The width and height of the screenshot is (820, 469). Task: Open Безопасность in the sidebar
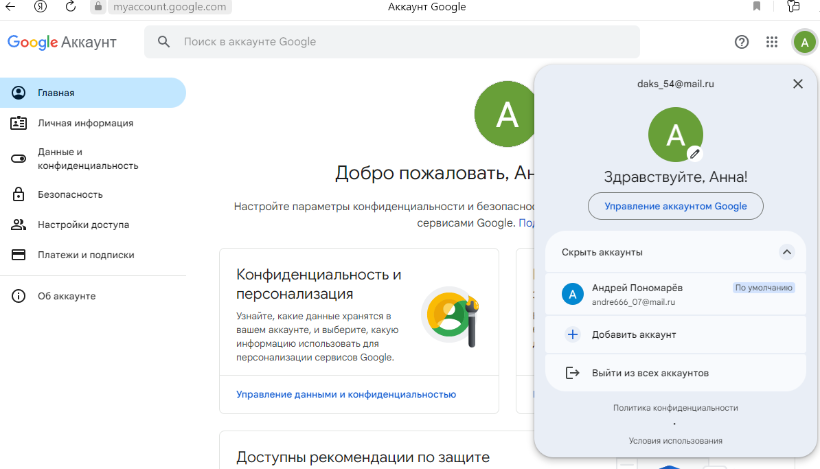click(x=93, y=195)
